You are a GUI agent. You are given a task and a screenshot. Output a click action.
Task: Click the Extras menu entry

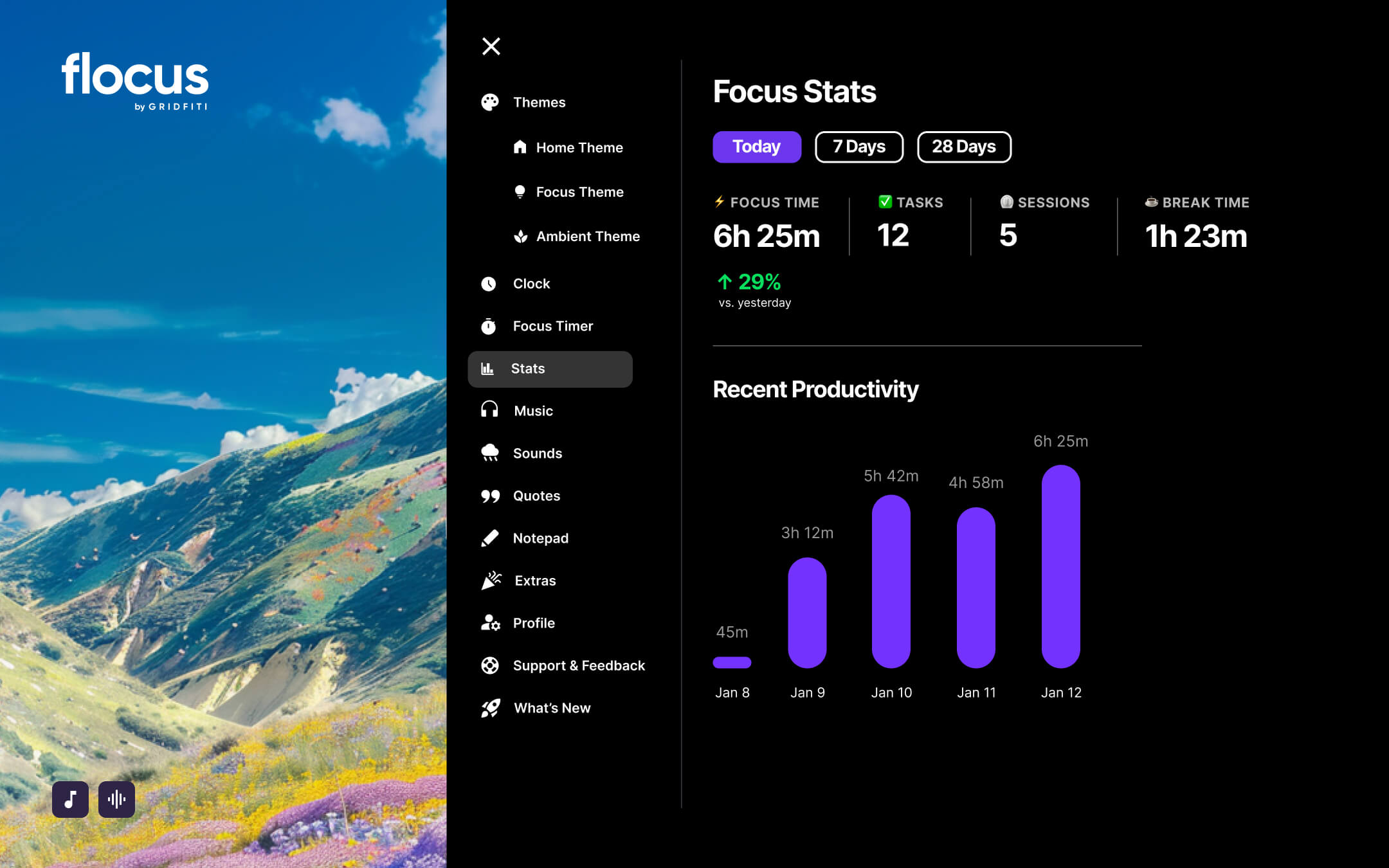pos(535,581)
